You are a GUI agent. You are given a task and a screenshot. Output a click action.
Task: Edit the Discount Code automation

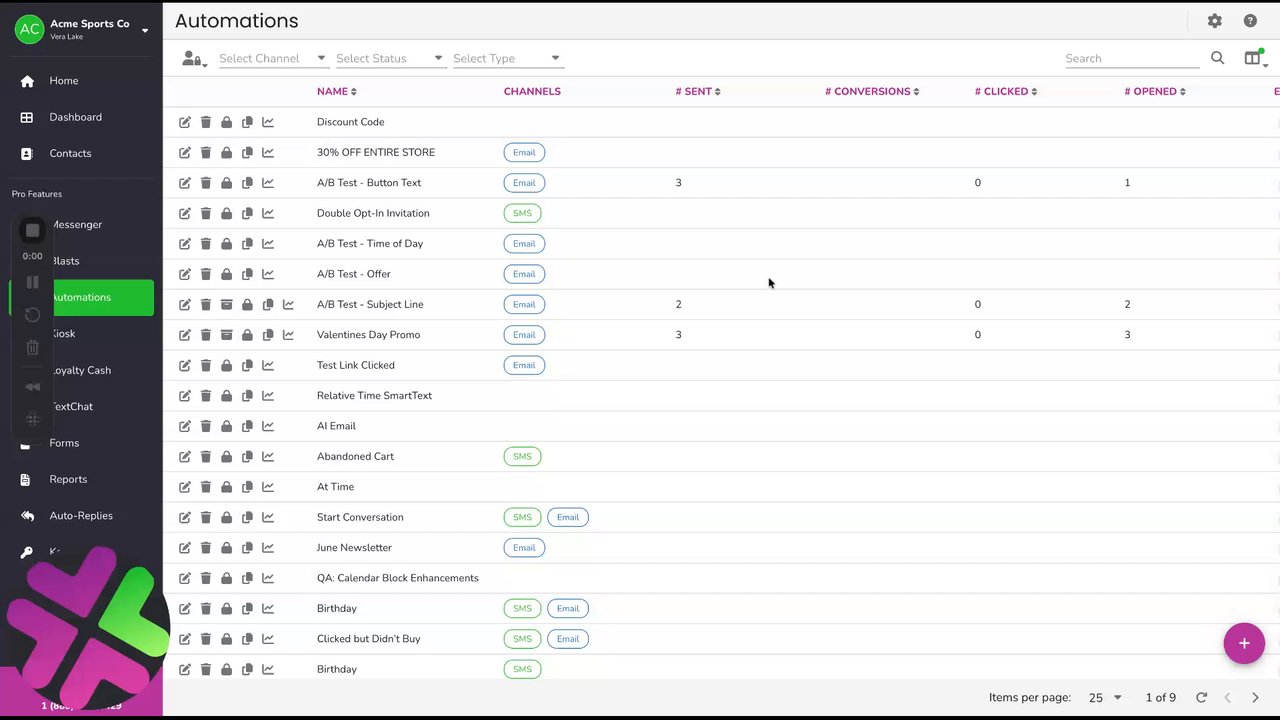click(x=185, y=122)
